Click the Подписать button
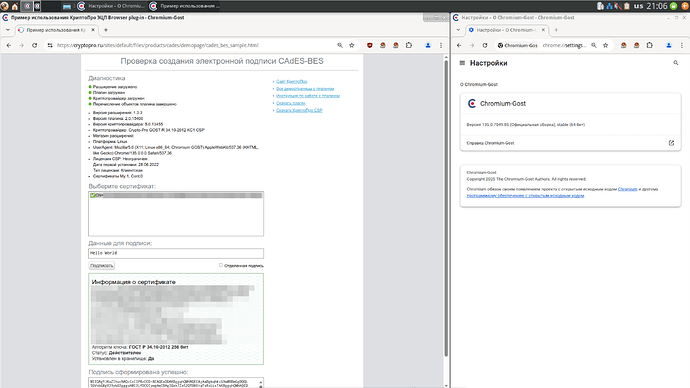Screen dimensions: 690x388 click(102, 266)
